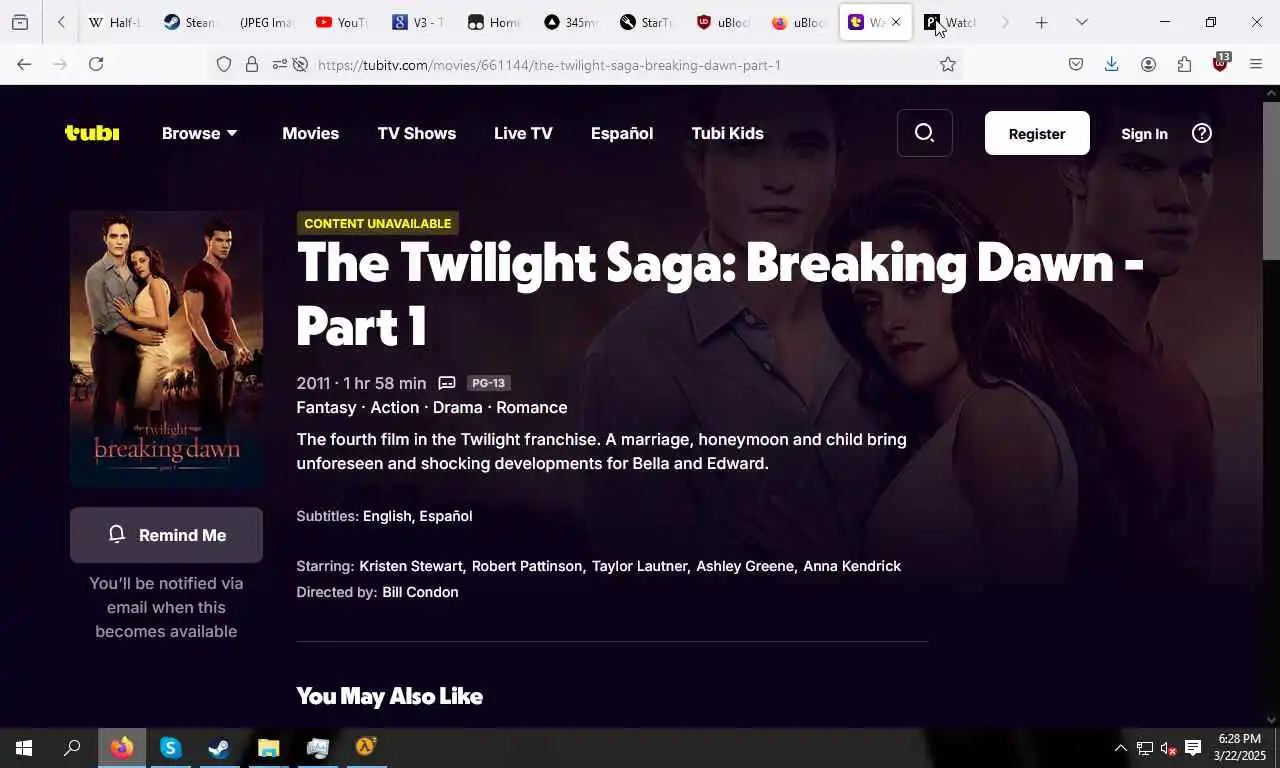Open Anna Kendrick's page
Viewport: 1280px width, 768px height.
852,566
